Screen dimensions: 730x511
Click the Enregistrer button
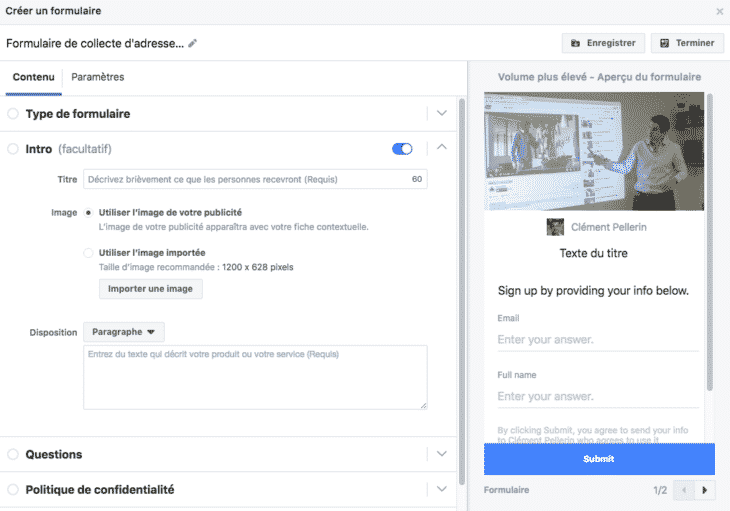(x=603, y=43)
